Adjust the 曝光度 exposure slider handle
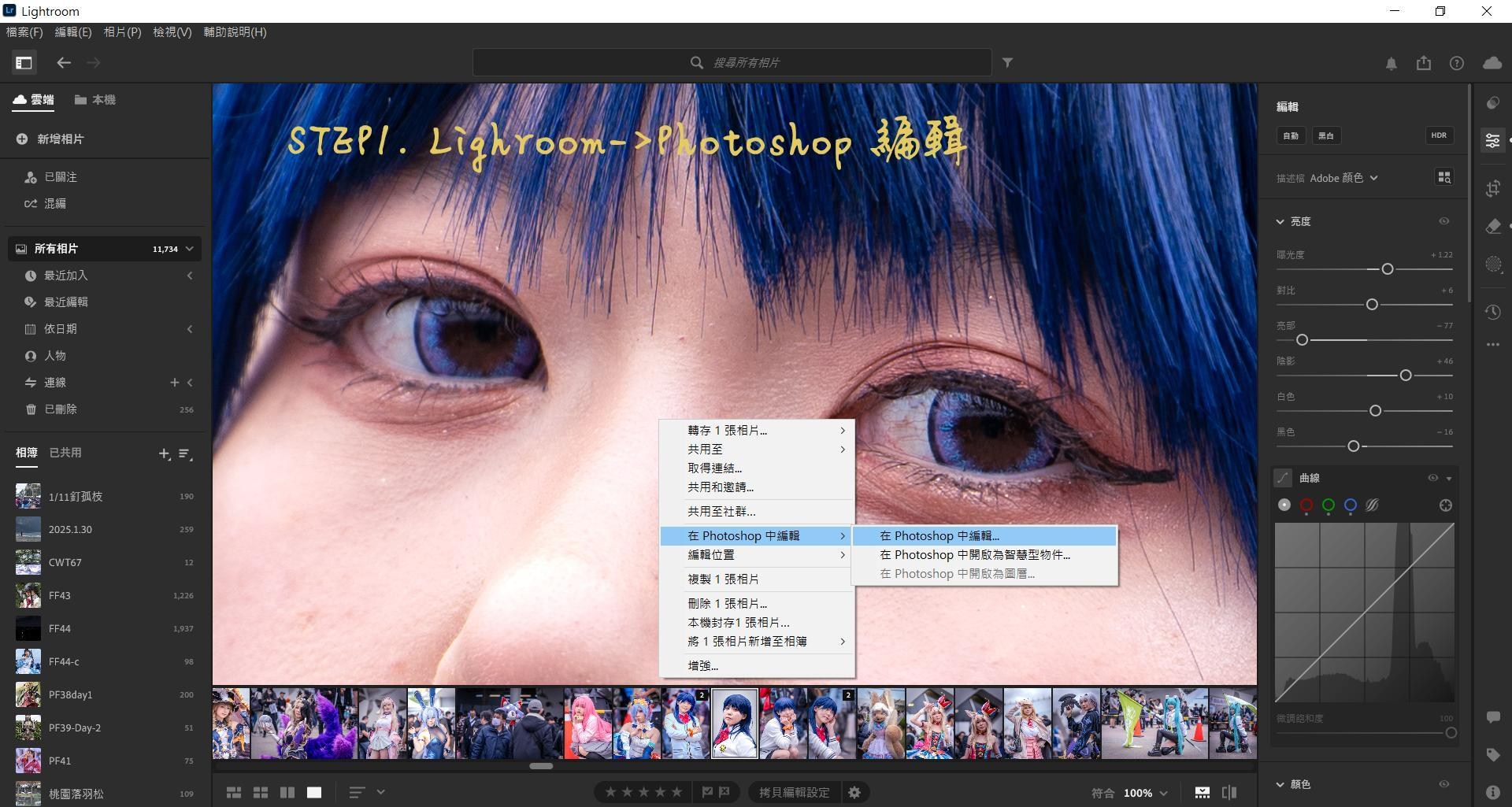 click(1388, 269)
